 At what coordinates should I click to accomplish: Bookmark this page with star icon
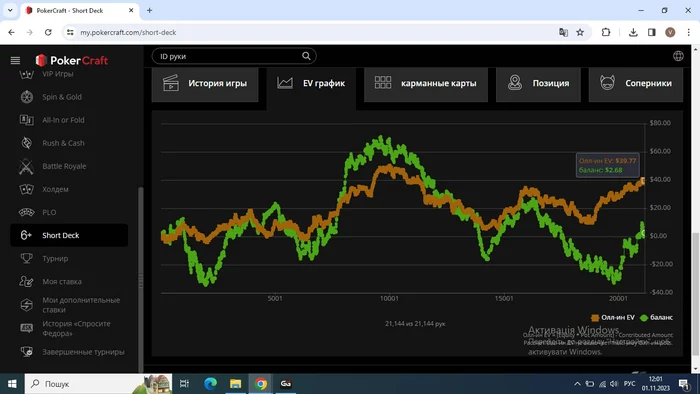[580, 32]
